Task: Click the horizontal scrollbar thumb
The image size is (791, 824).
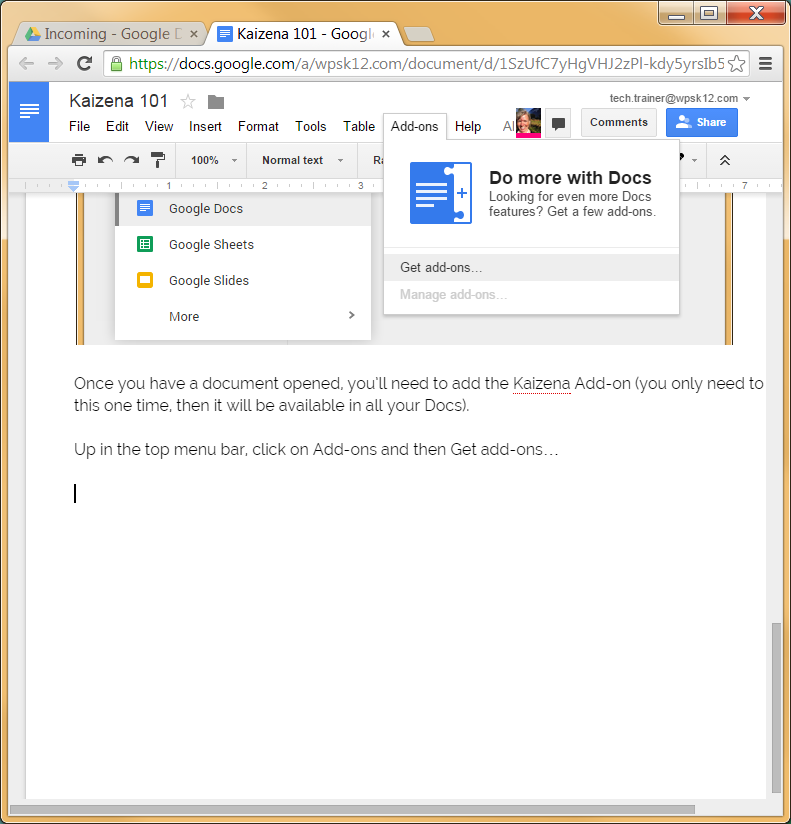Action: pyautogui.click(x=352, y=809)
